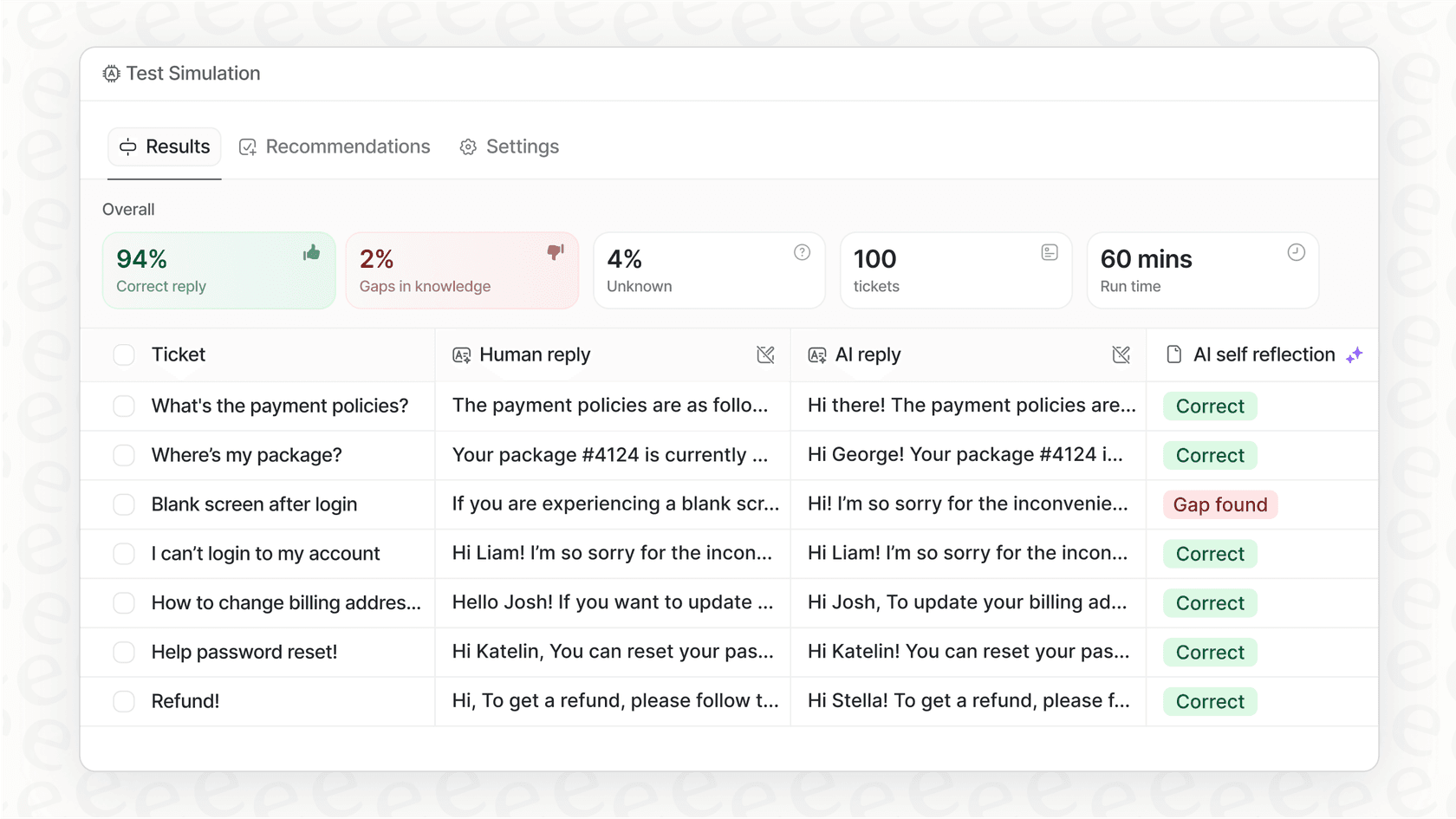The height and width of the screenshot is (819, 1456).
Task: Check the Blank screen after login row checkbox
Action: click(124, 504)
